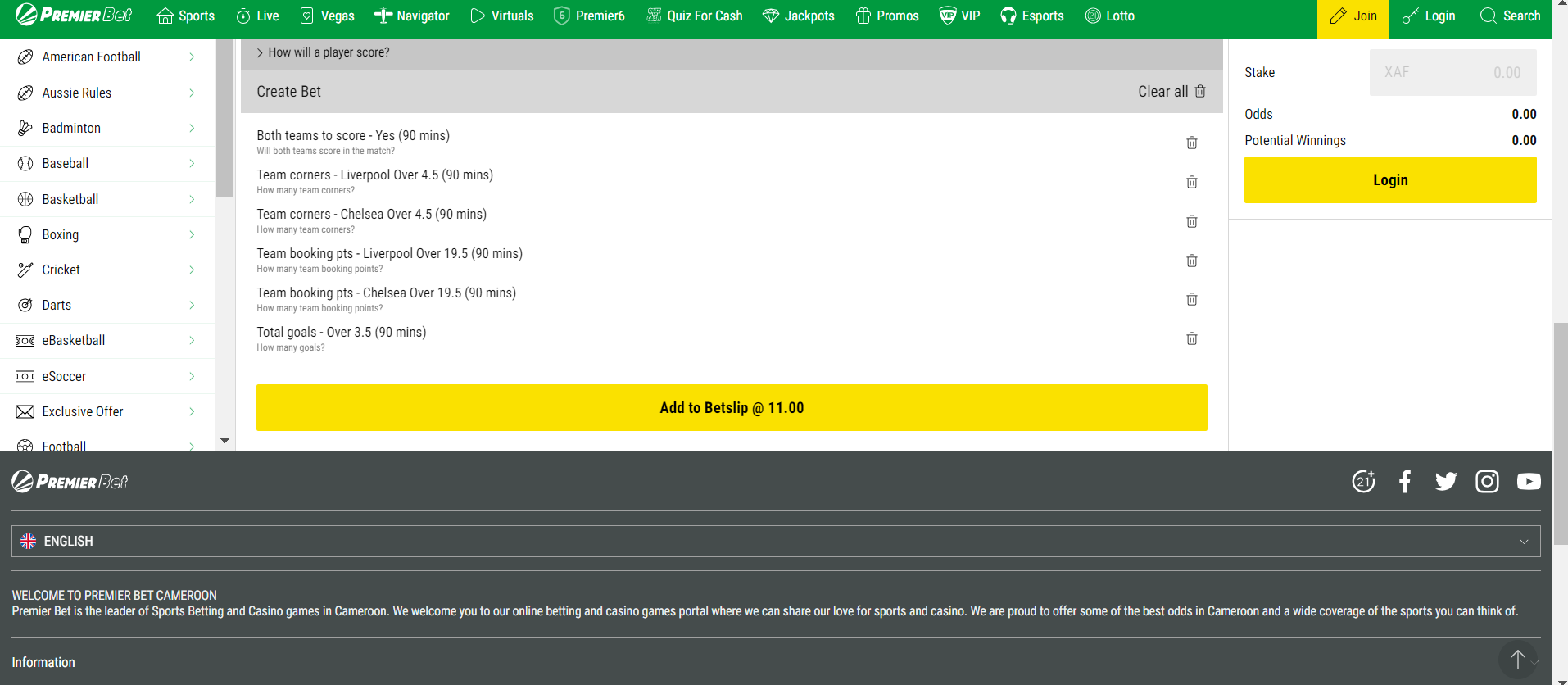Expand the 'How will a player score?' section
Screen dimensions: 1568x685
tap(324, 52)
